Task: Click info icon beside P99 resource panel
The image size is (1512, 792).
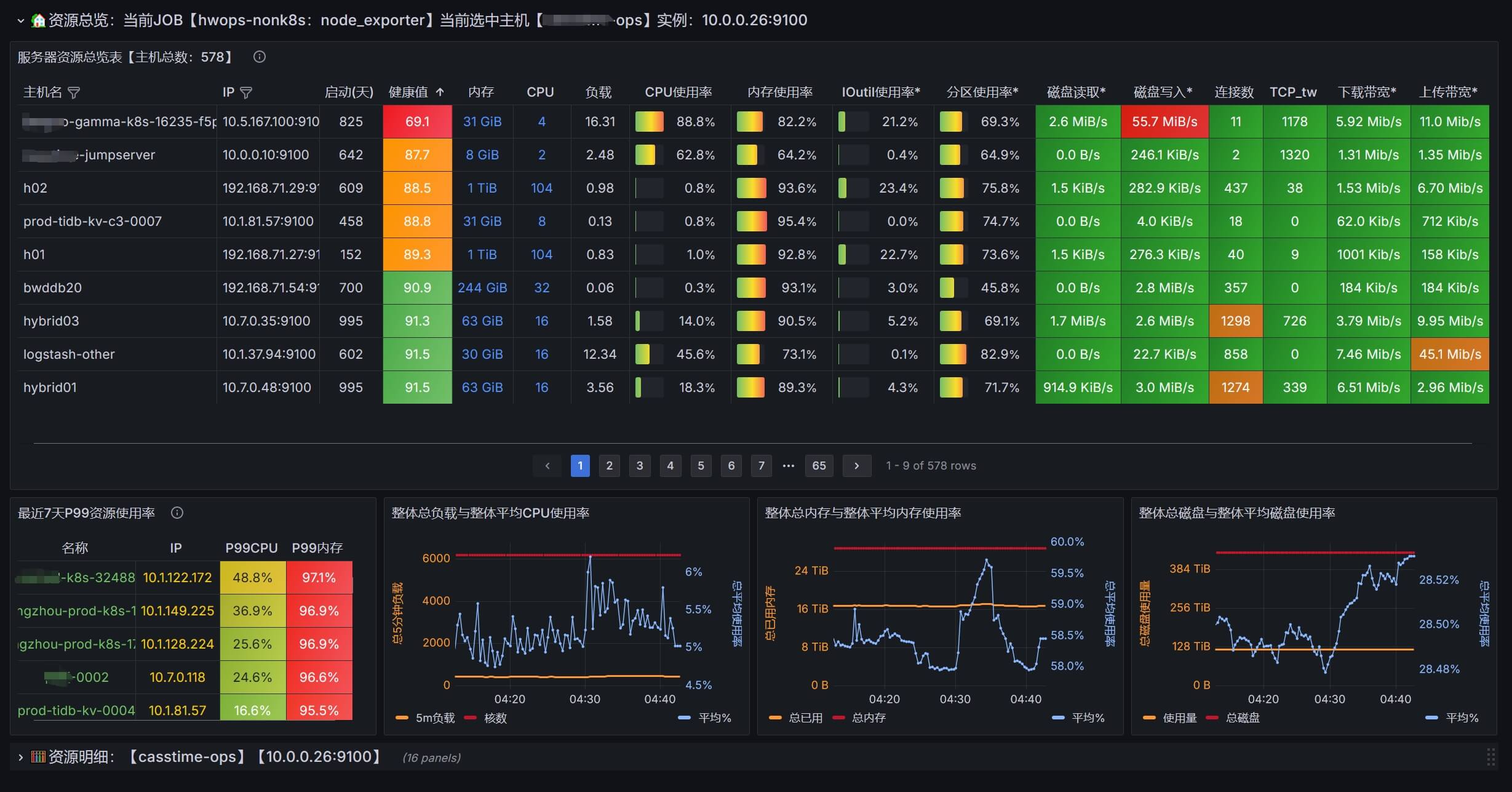Action: click(177, 513)
